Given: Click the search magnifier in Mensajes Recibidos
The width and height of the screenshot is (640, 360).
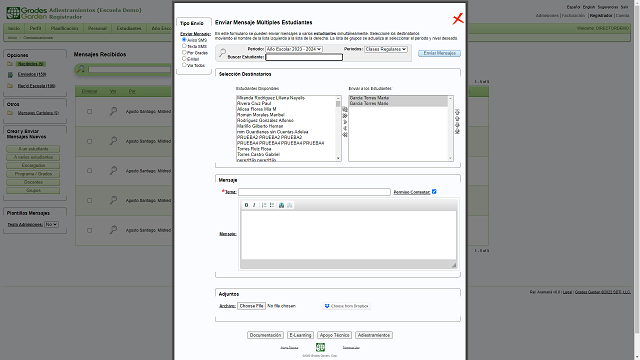Looking at the screenshot, I should (x=80, y=69).
